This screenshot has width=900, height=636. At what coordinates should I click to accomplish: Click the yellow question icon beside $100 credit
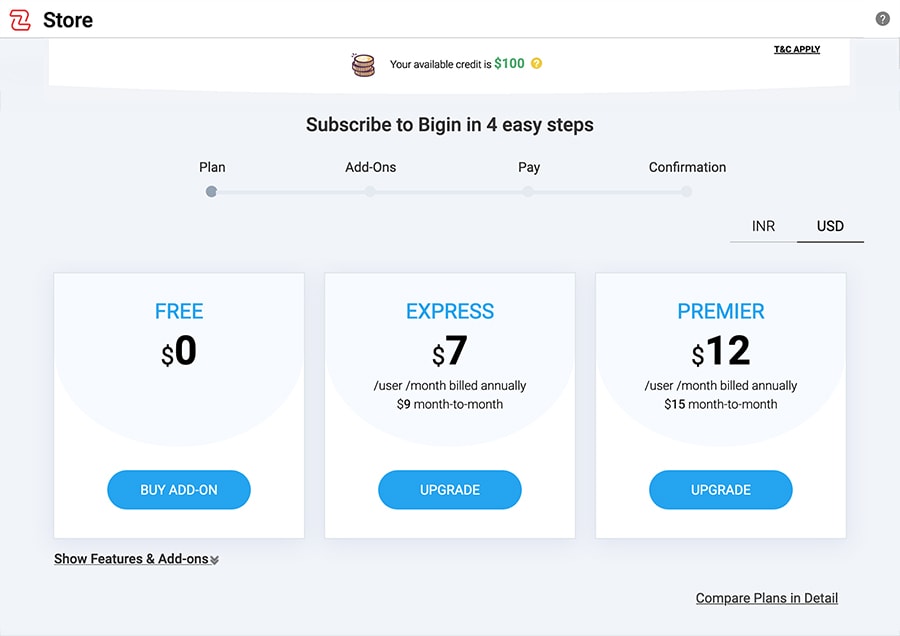tap(535, 63)
